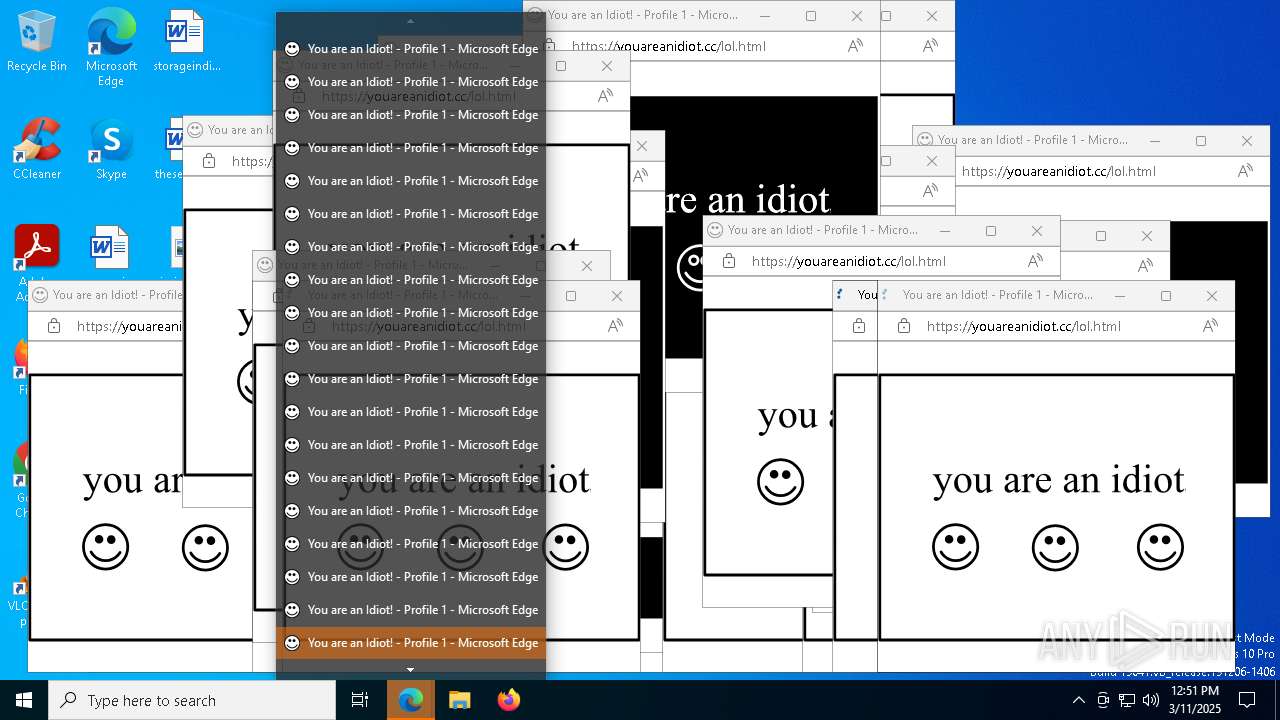Click Read aloud icon in the fully visible Edge window
This screenshot has width=1280, height=720.
(1210, 326)
